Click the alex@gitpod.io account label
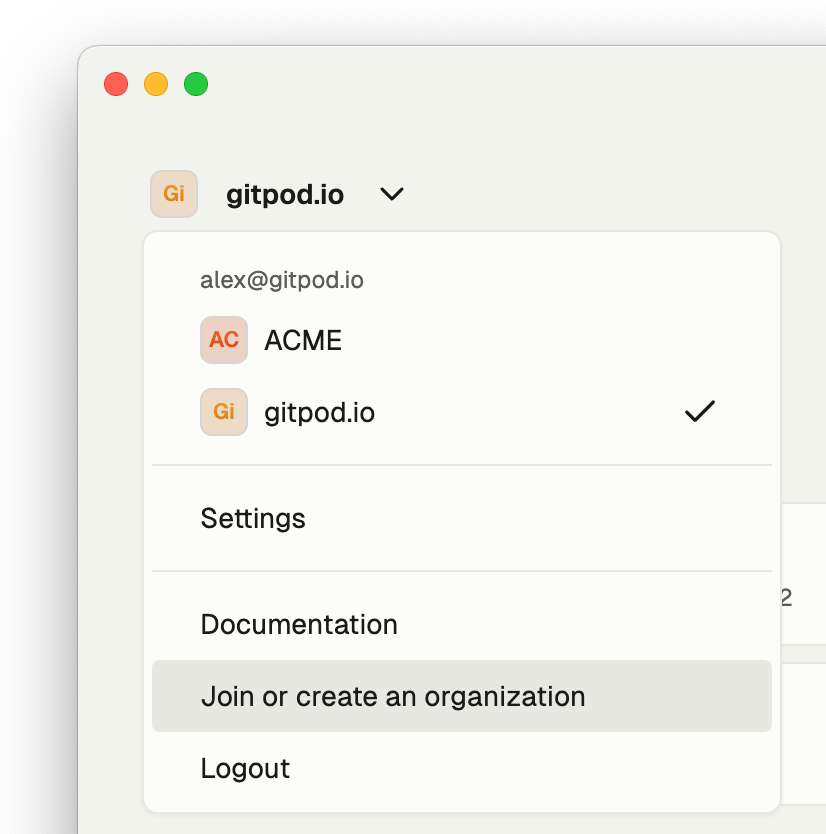The height and width of the screenshot is (834, 826). point(282,280)
